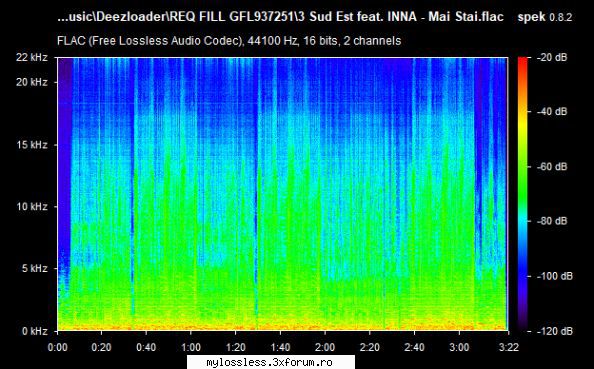Click the '2:20' time axis label

(x=370, y=347)
